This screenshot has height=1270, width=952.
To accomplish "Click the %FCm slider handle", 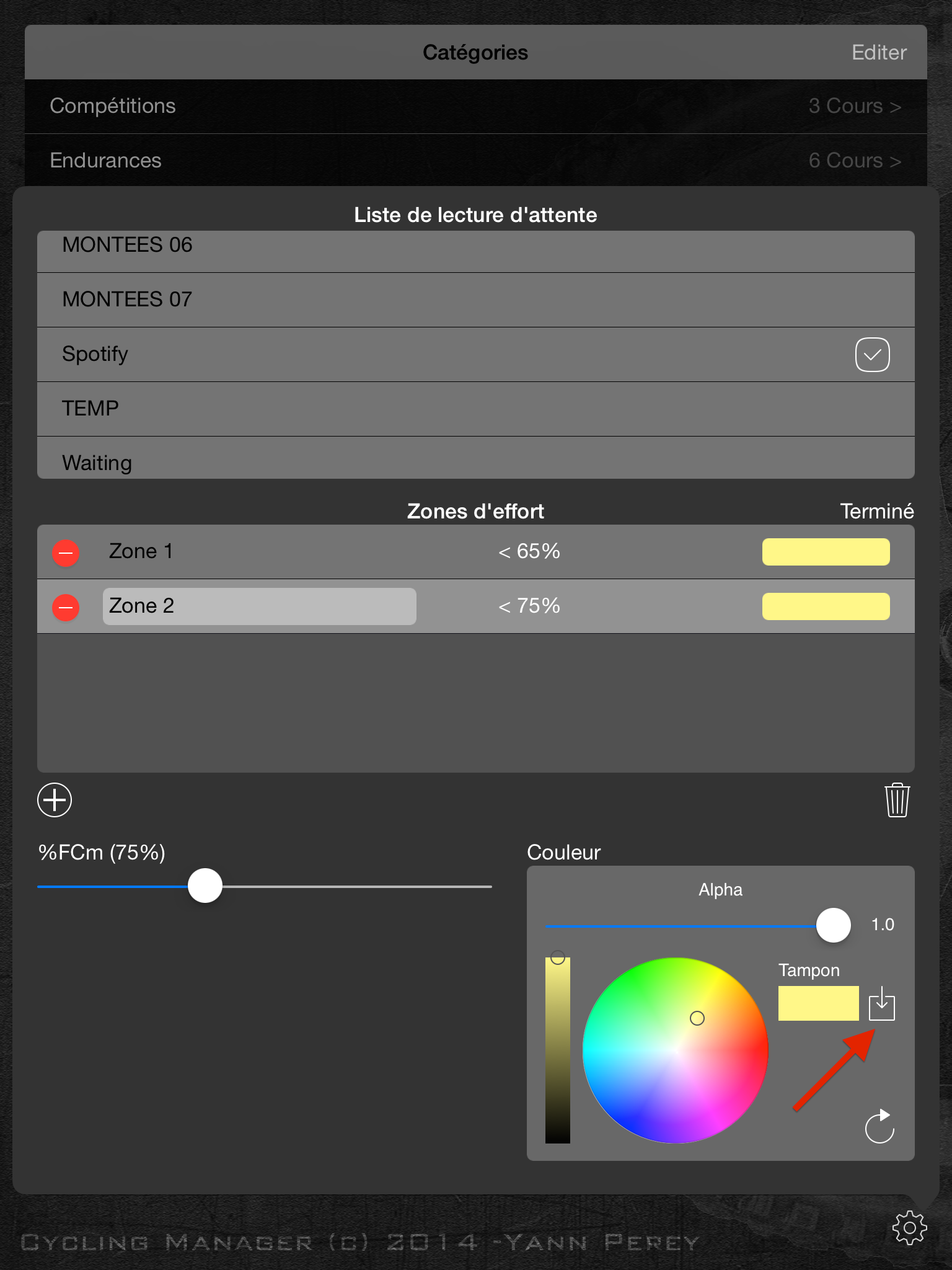I will [205, 886].
